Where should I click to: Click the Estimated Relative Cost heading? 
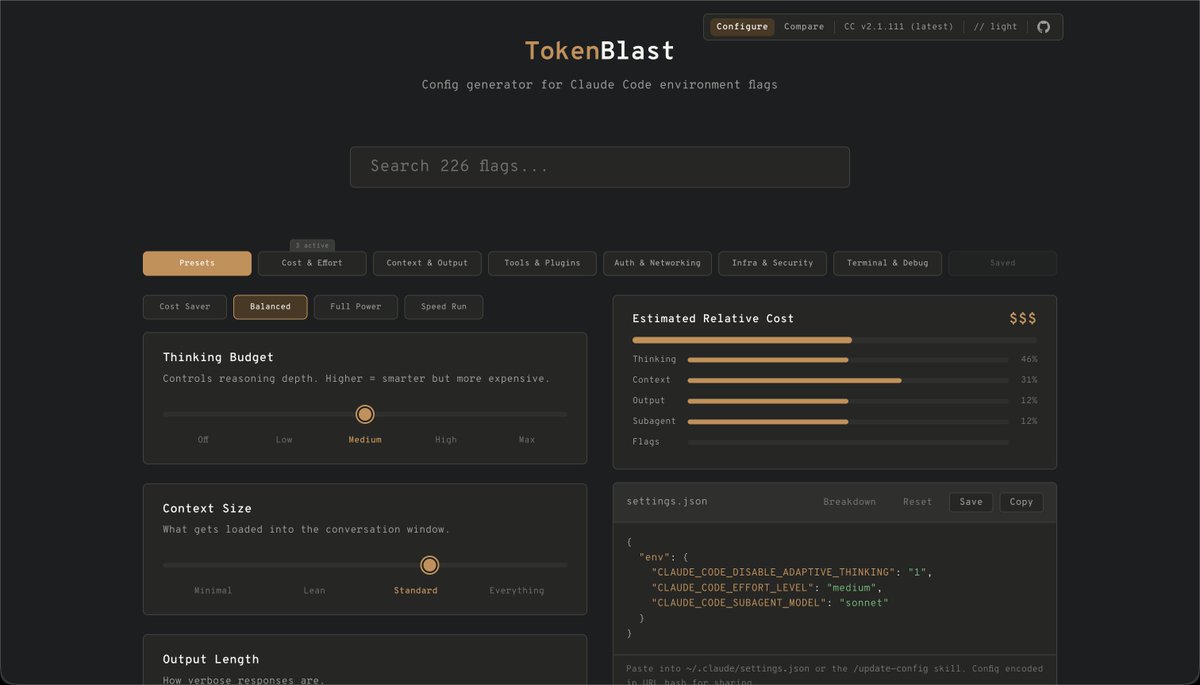713,319
